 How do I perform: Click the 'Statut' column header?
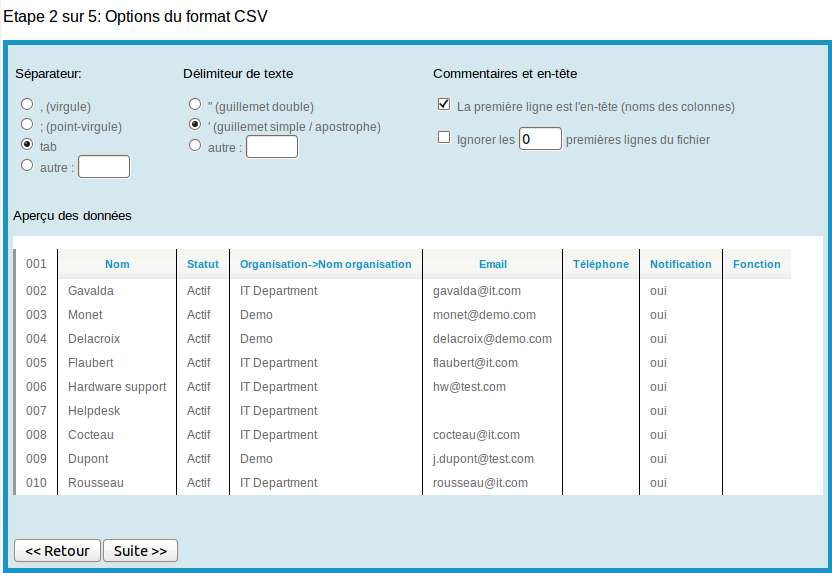(x=203, y=264)
